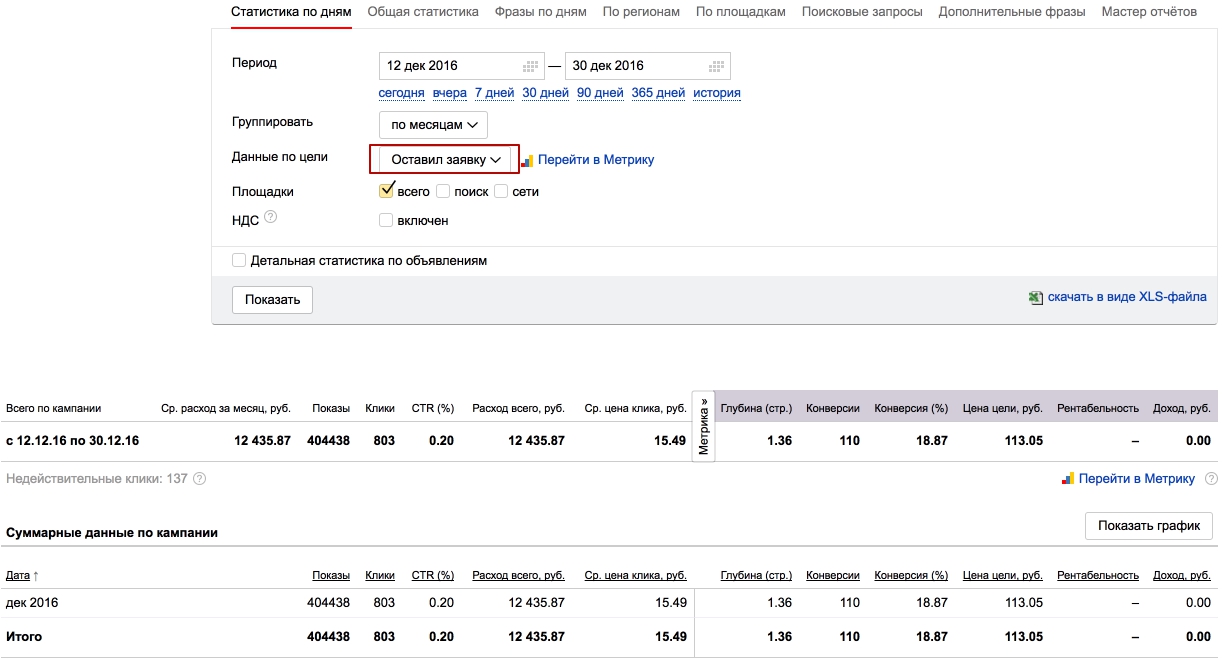Click Перейти в Метрику link near goal dropdown
This screenshot has width=1222, height=659.
point(596,160)
